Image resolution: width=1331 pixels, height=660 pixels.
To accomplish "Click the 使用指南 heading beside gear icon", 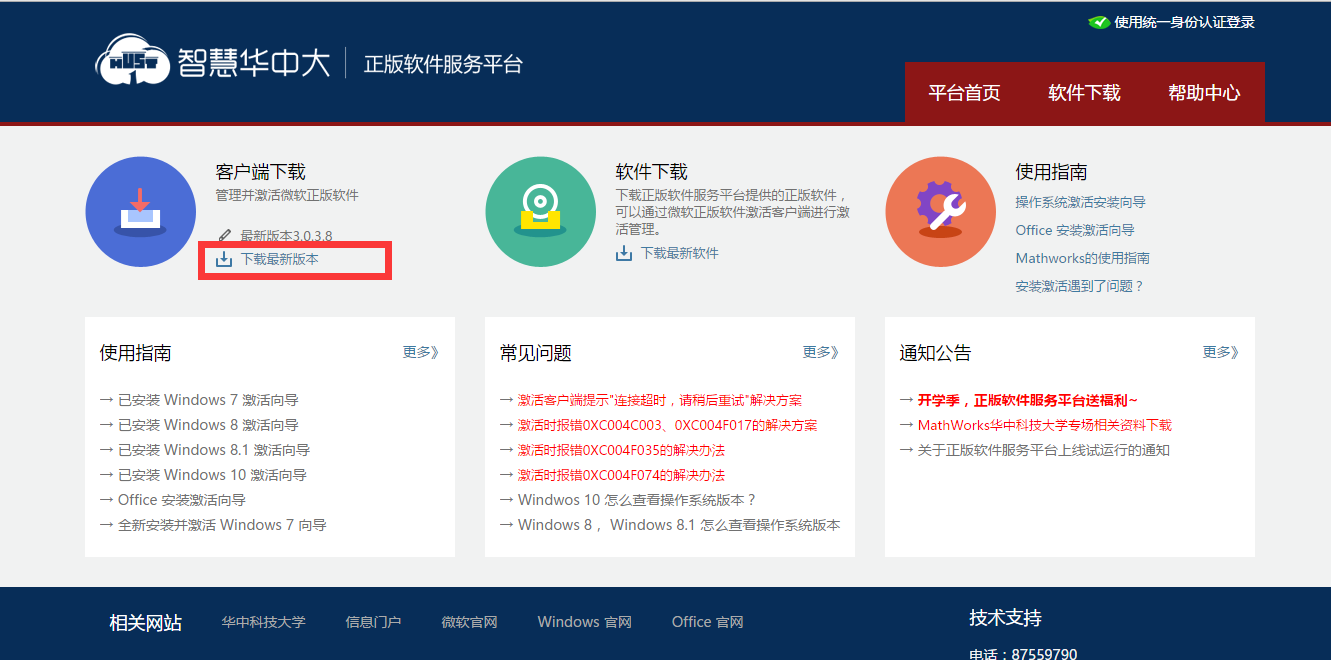I will pos(1051,172).
